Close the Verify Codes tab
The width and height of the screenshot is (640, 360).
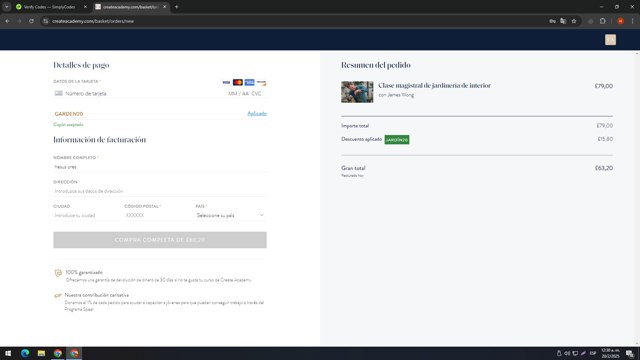(x=85, y=7)
